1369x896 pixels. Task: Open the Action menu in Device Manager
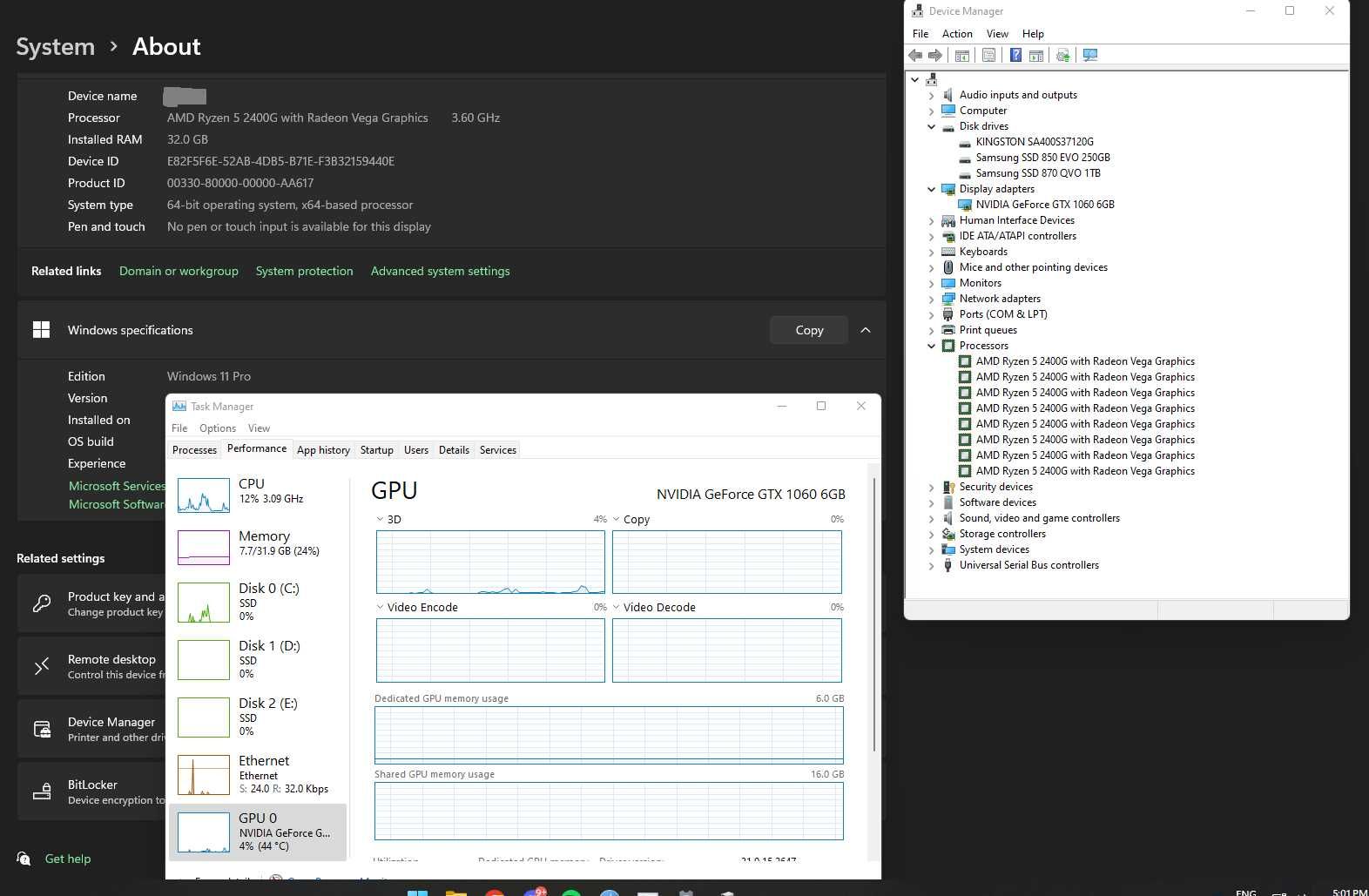pos(957,34)
